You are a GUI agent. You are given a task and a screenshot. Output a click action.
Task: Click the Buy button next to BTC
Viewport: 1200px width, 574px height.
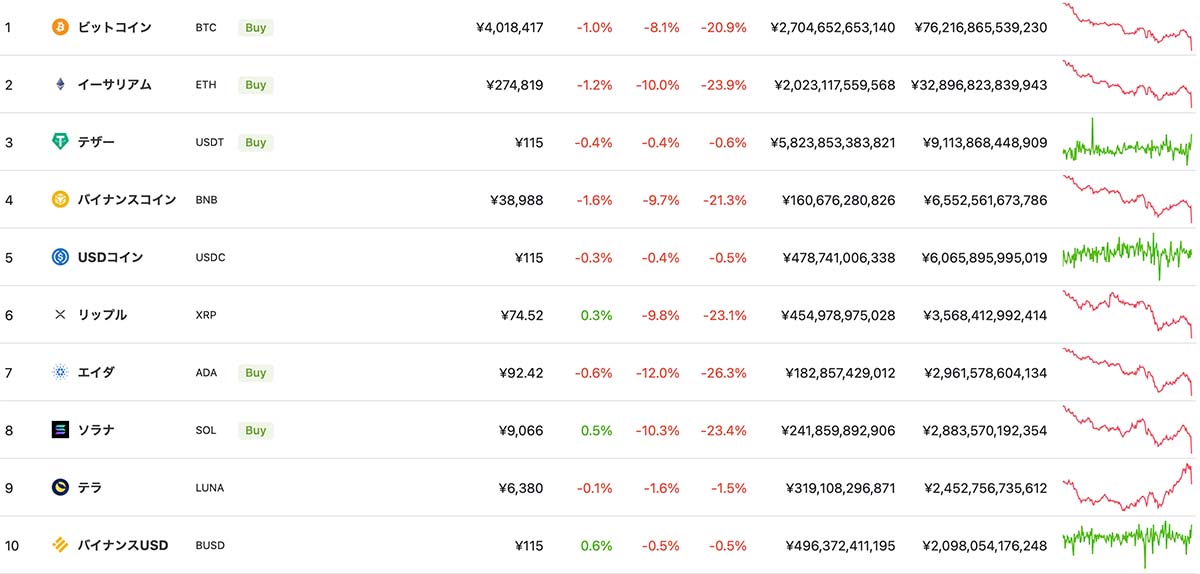point(256,28)
